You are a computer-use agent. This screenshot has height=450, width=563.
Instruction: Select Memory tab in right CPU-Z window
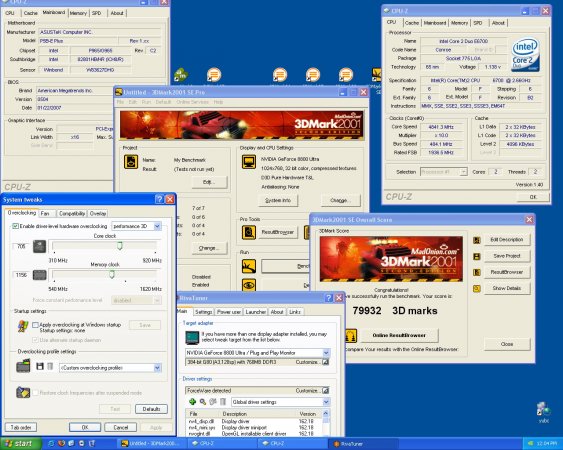pos(459,23)
